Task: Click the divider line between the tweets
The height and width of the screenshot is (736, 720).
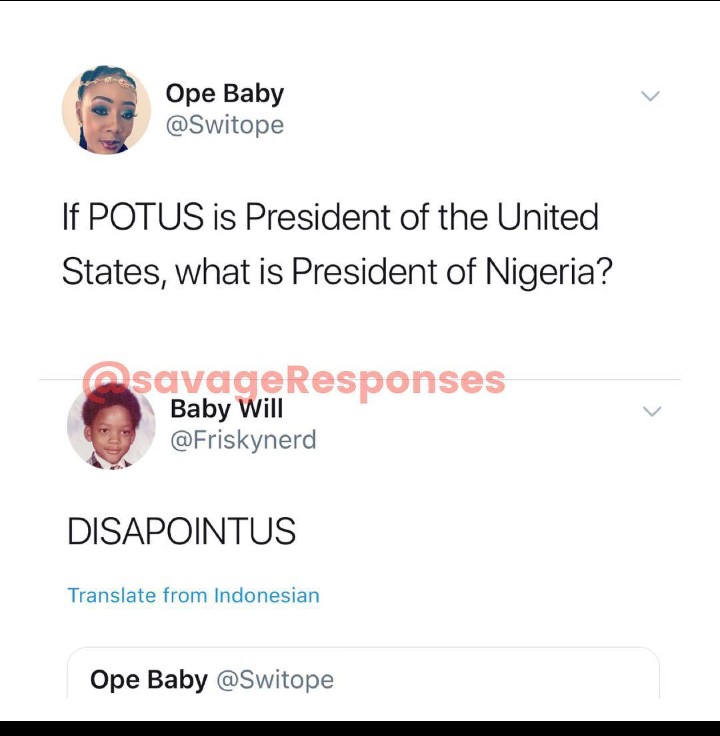Action: click(x=600, y=380)
